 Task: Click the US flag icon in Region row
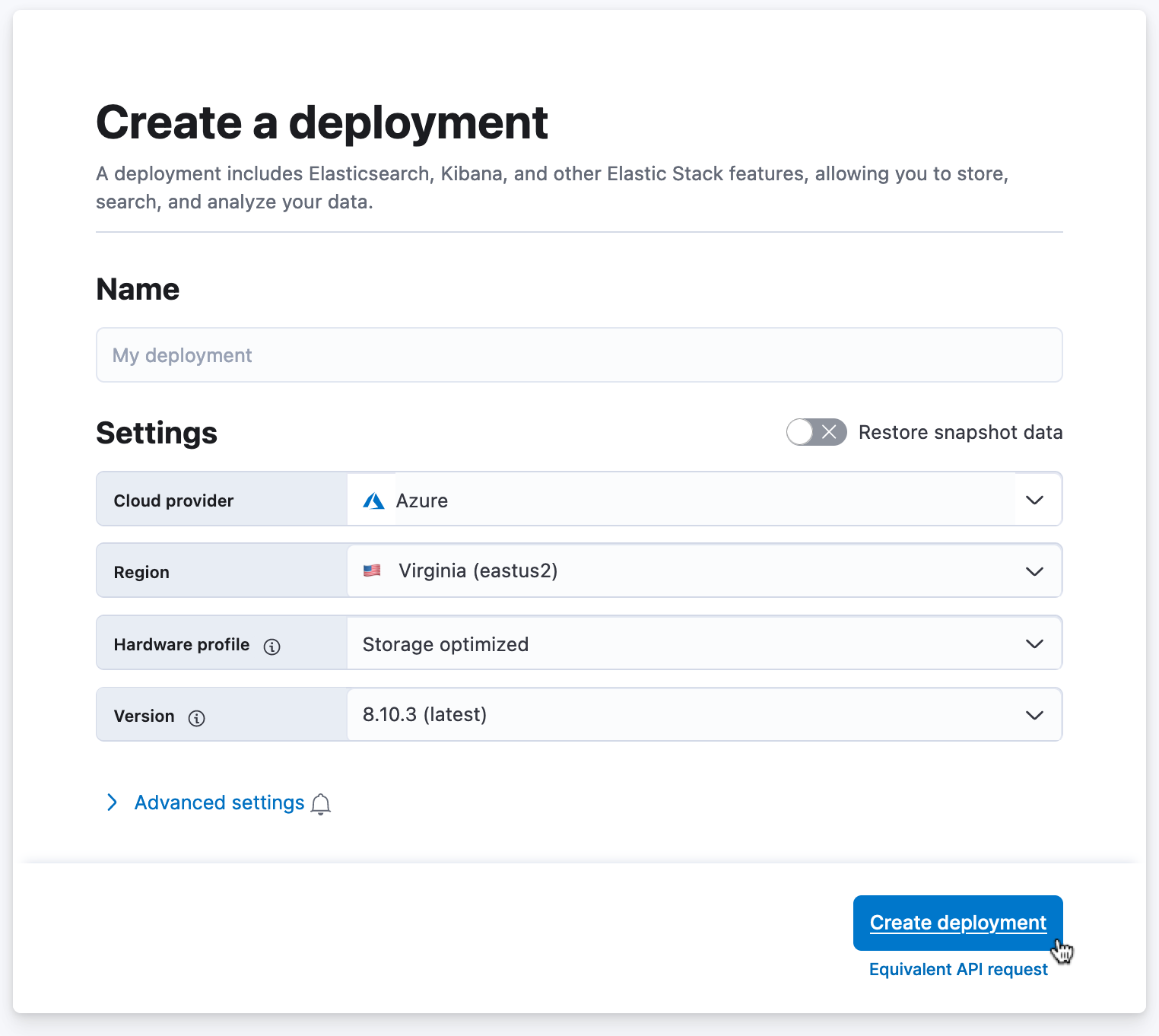point(373,570)
